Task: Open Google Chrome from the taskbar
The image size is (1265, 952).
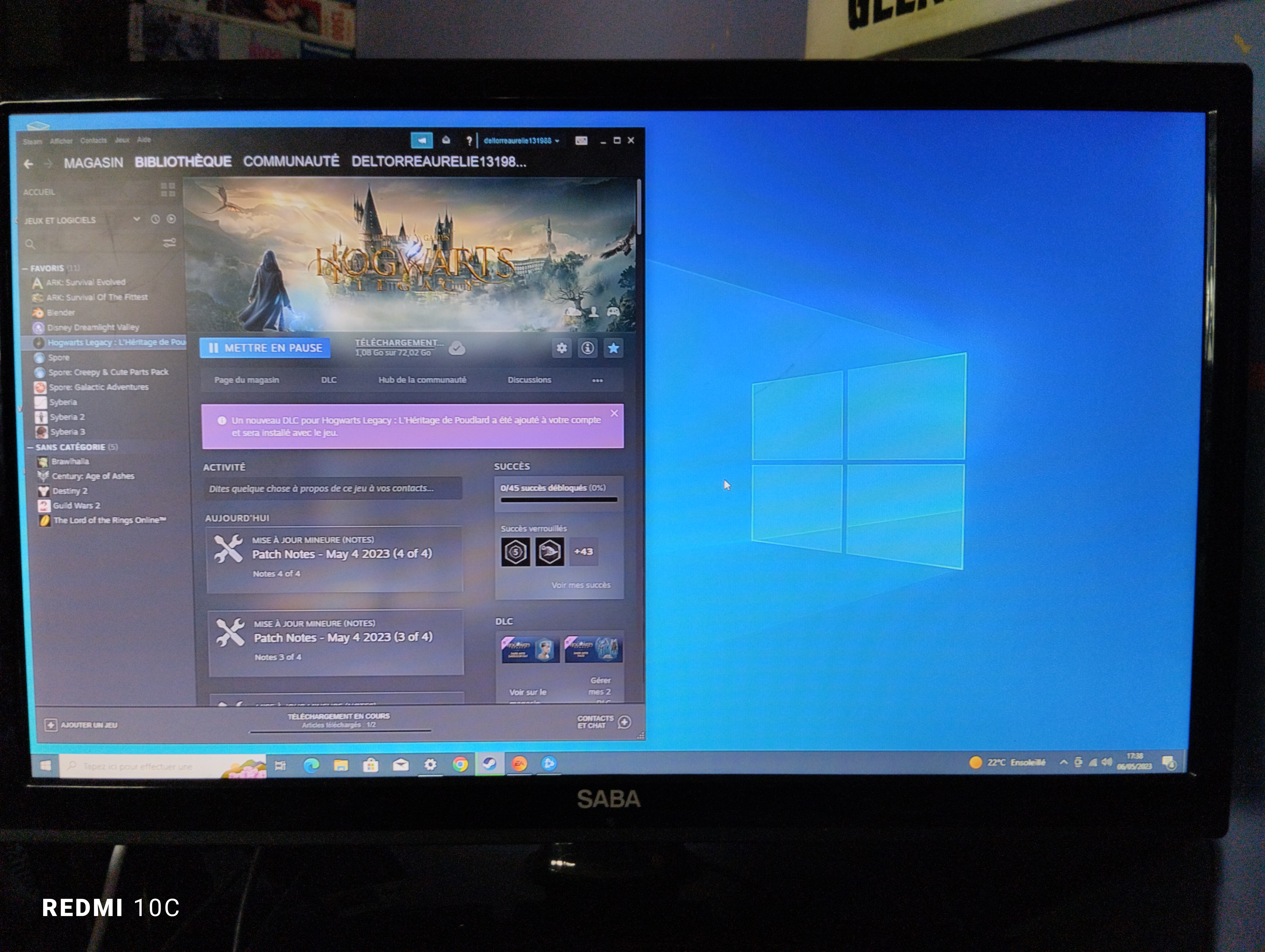Action: point(460,765)
